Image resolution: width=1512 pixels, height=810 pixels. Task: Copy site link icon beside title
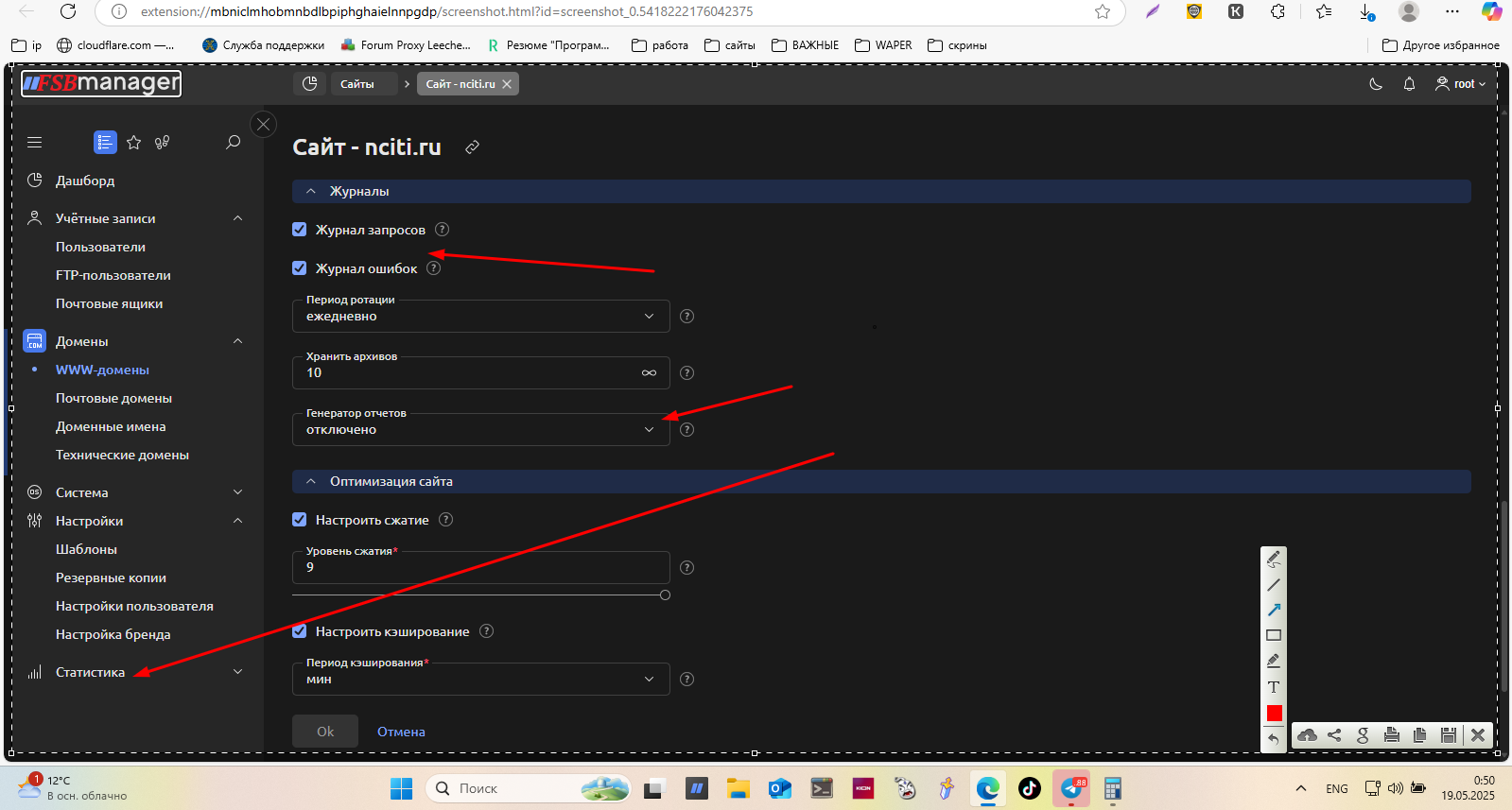click(472, 147)
